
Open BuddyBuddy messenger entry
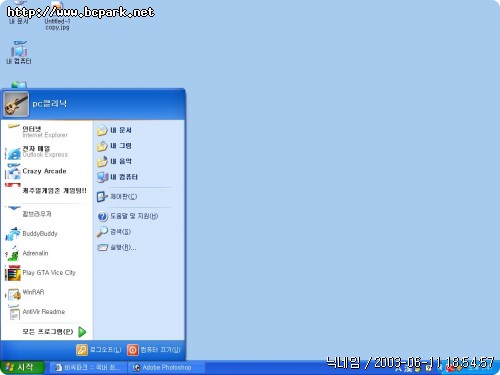point(47,234)
